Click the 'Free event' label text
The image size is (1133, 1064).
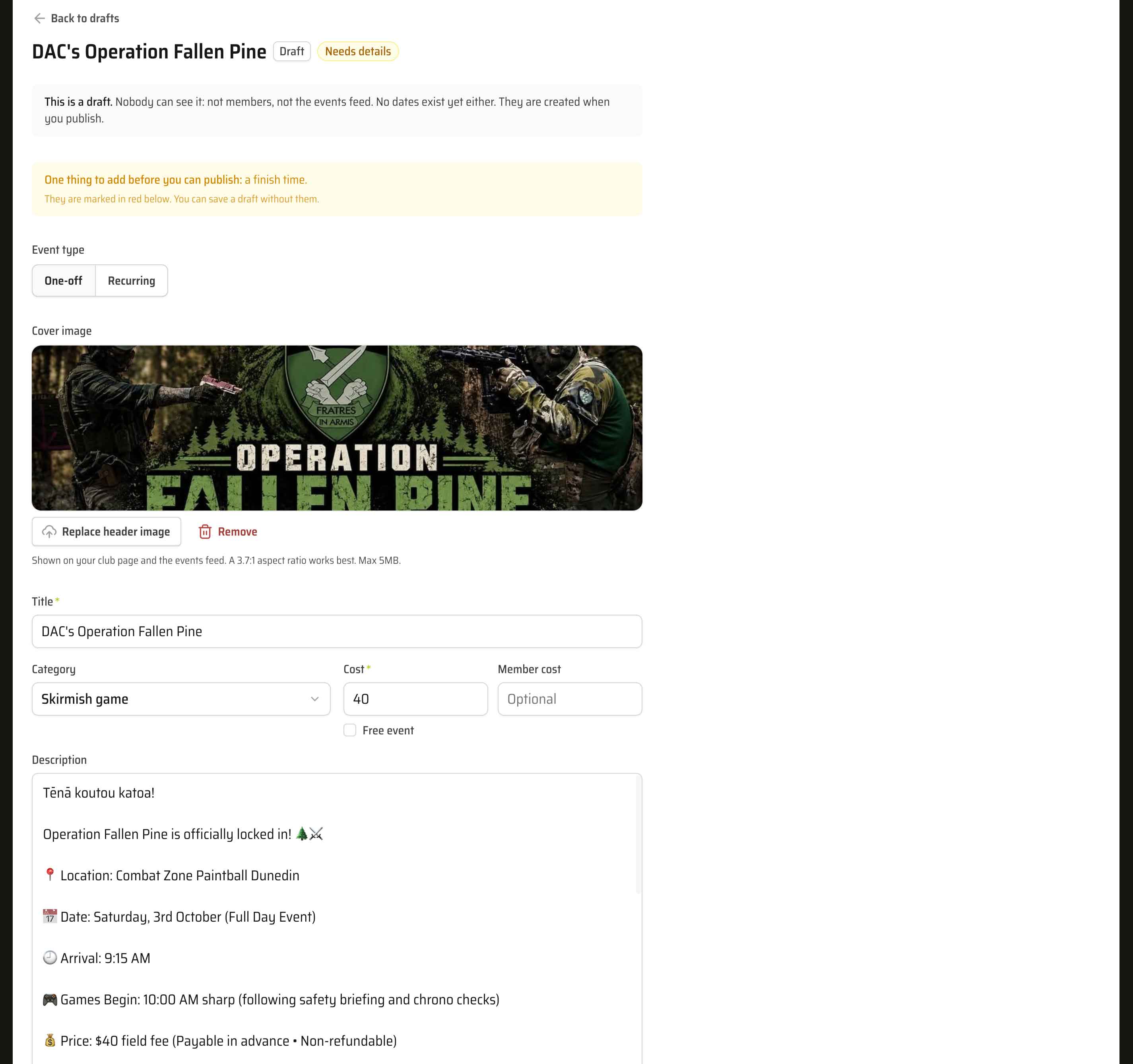(x=388, y=730)
